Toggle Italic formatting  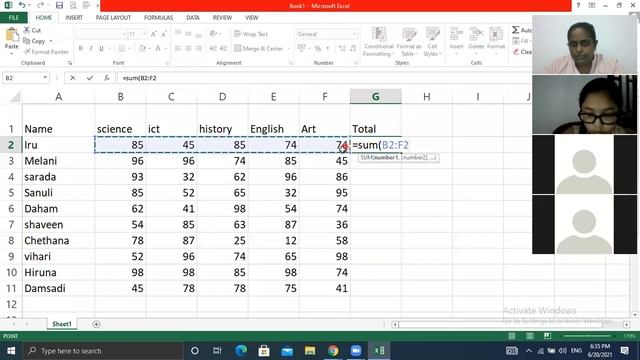pos(91,49)
